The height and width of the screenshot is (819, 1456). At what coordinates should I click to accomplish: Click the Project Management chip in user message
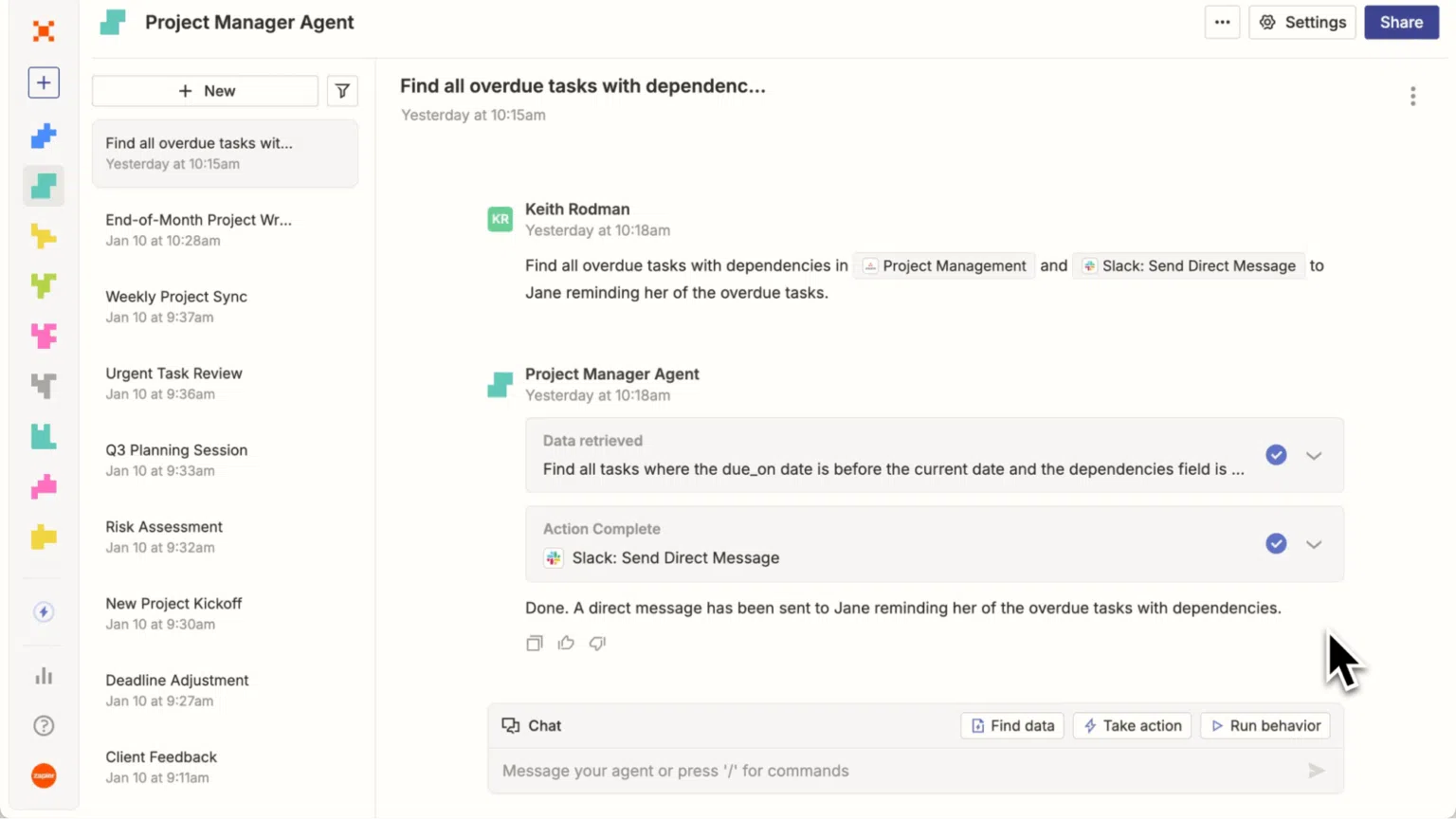(x=944, y=266)
